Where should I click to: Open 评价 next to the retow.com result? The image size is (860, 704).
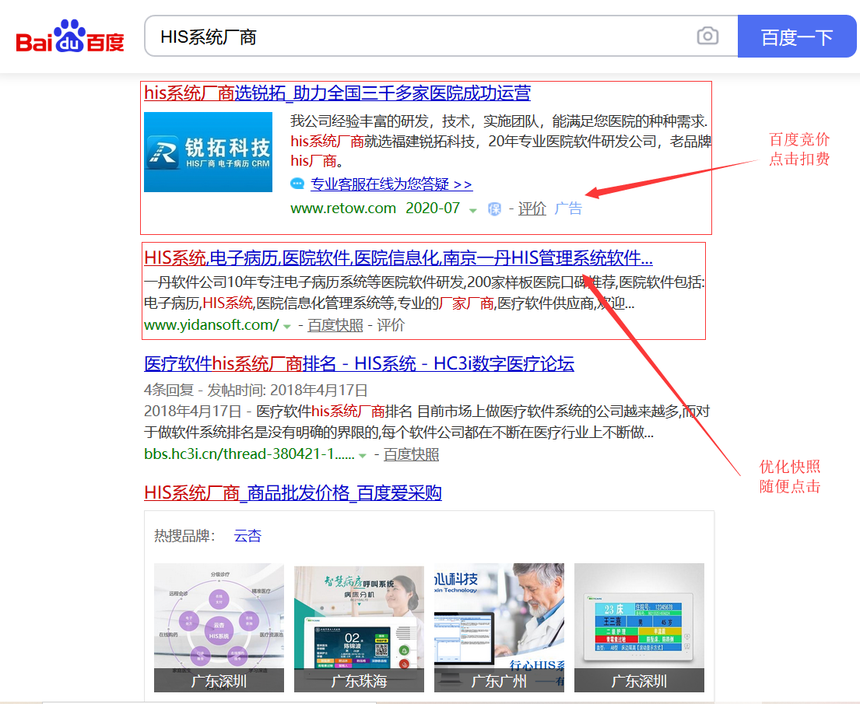(x=532, y=208)
